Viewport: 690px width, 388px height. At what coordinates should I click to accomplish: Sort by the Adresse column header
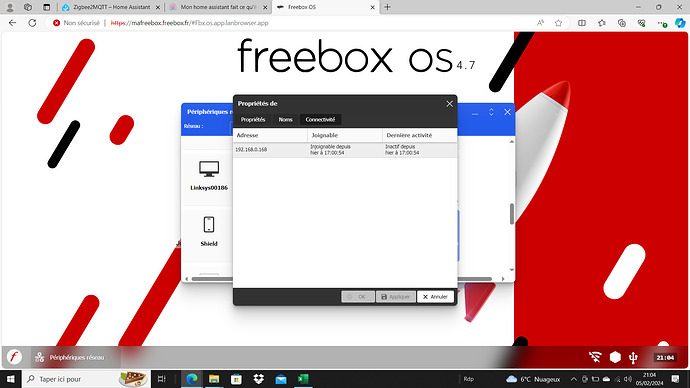click(270, 135)
